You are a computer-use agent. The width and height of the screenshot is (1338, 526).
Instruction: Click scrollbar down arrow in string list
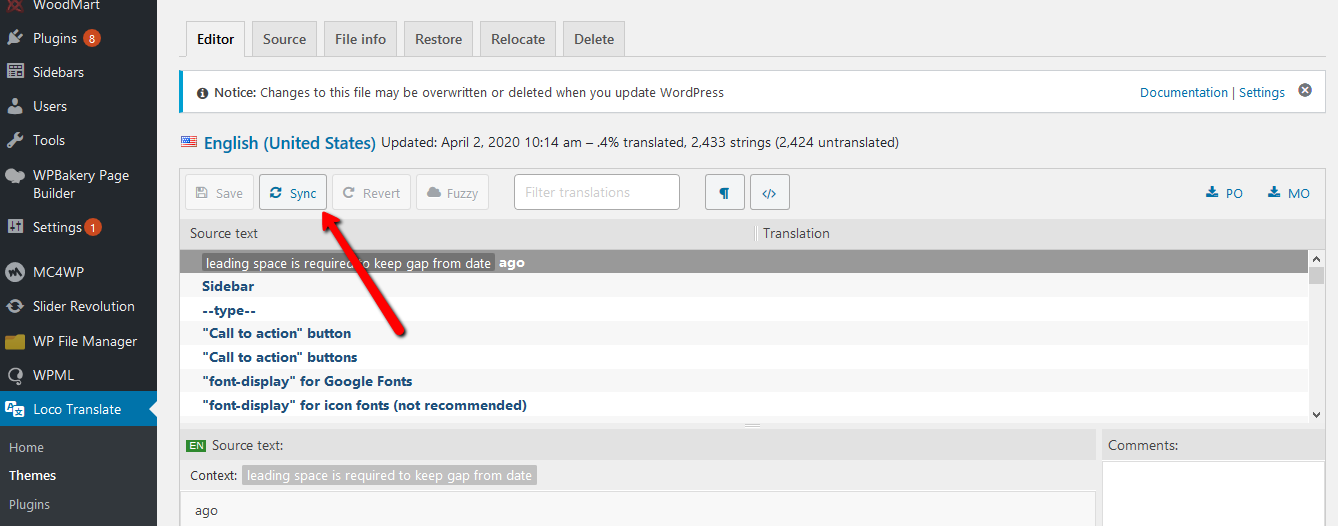point(1316,414)
